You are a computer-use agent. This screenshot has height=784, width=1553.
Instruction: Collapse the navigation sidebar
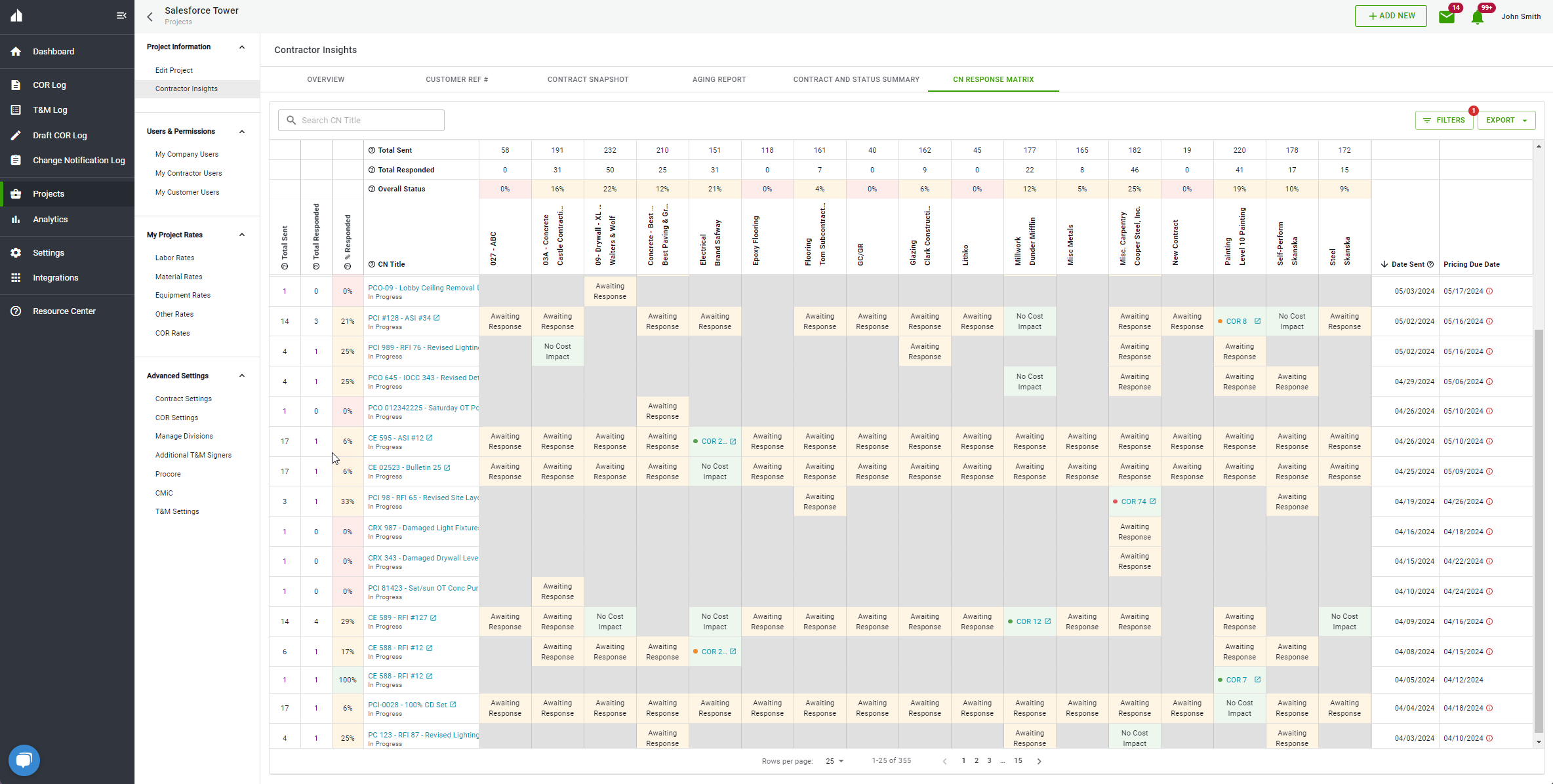coord(121,15)
